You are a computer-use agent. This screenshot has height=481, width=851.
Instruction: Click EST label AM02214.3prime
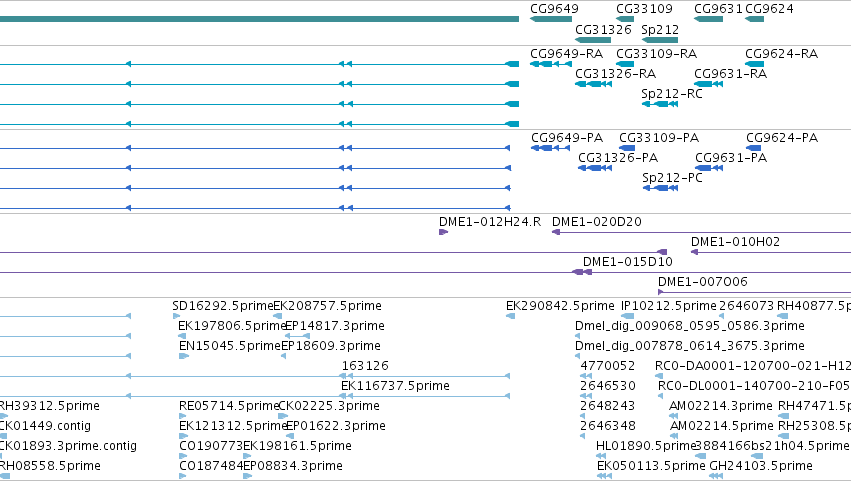click(721, 406)
